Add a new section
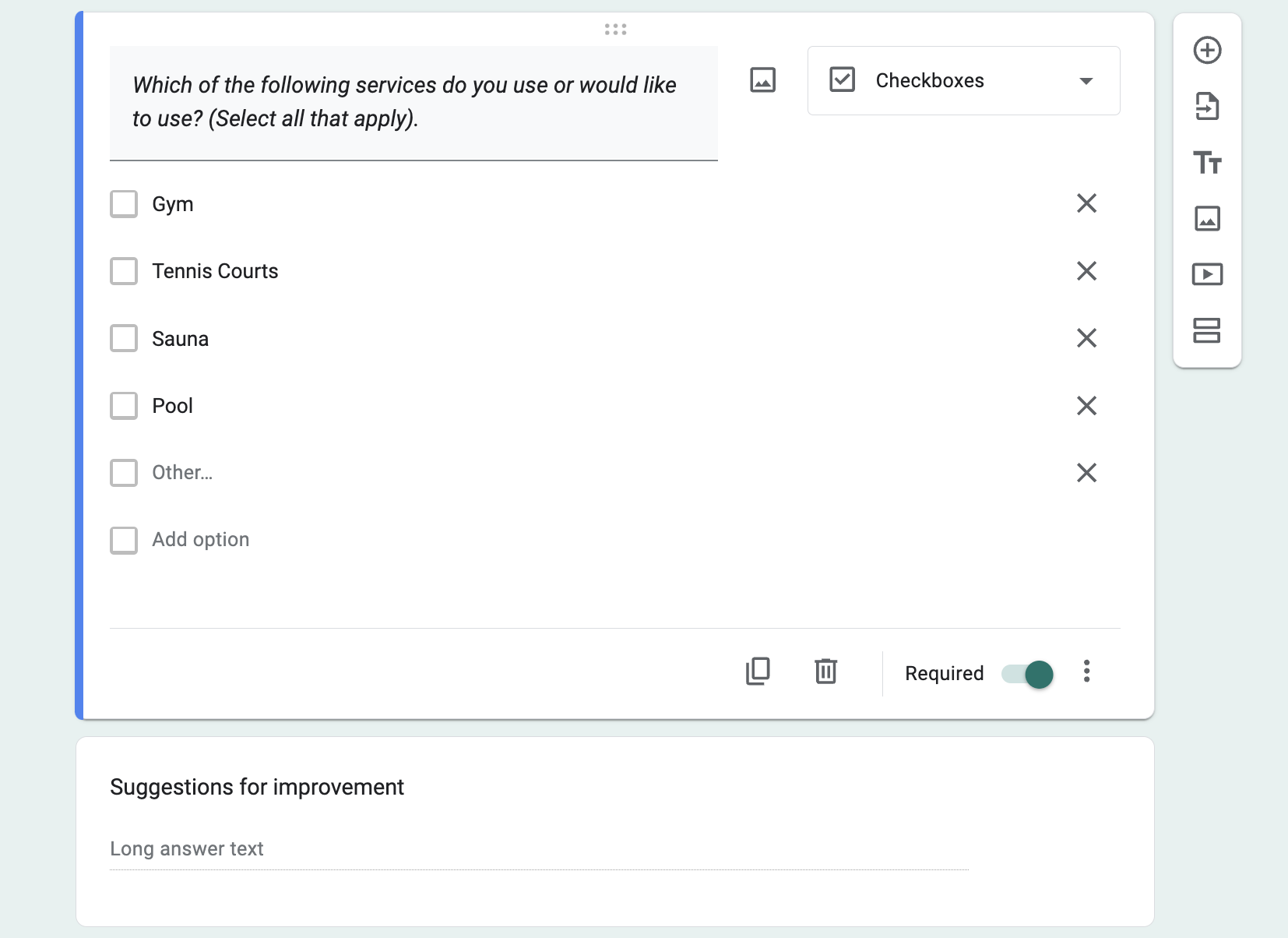Image resolution: width=1288 pixels, height=938 pixels. click(x=1207, y=330)
